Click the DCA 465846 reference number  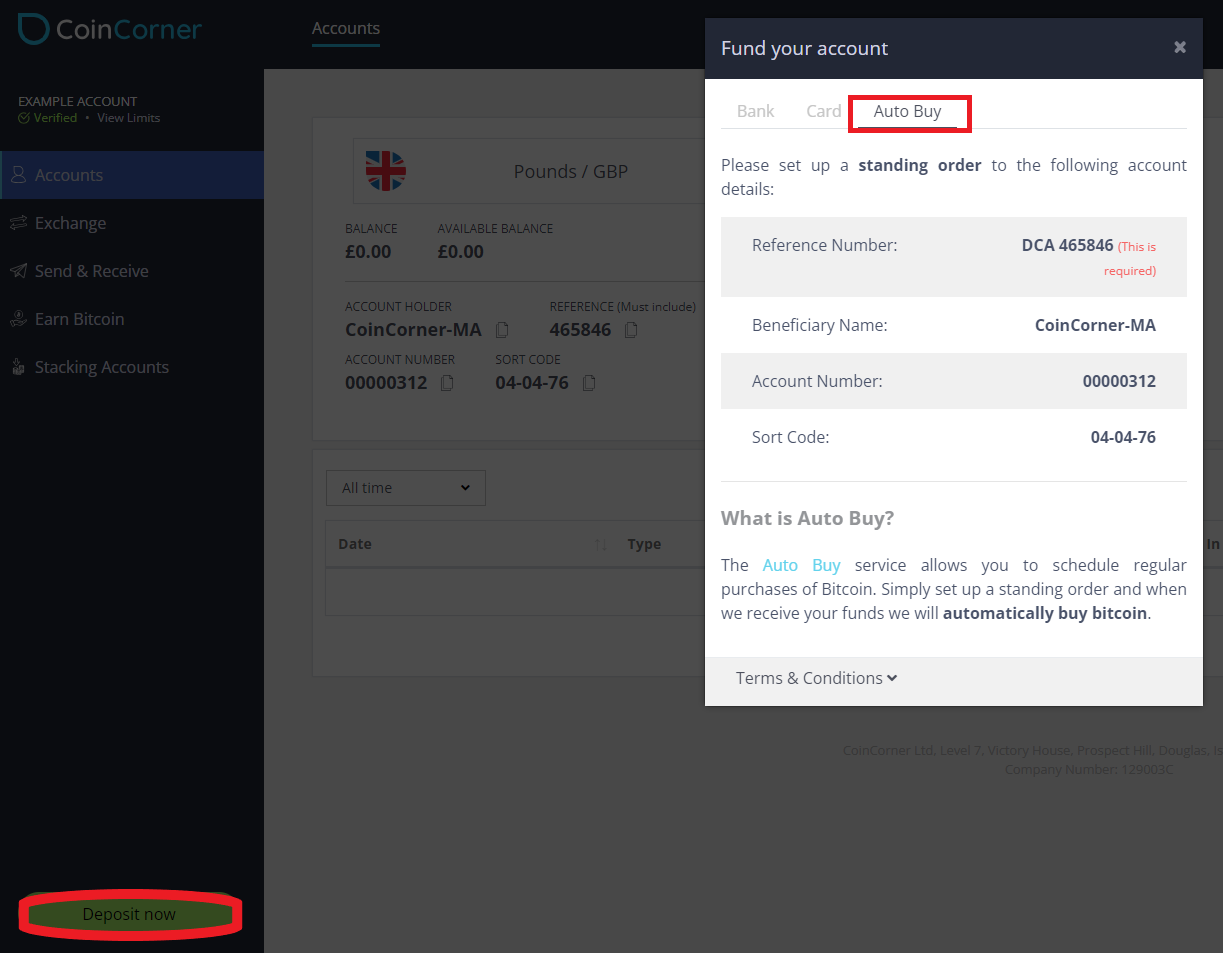(x=1068, y=245)
